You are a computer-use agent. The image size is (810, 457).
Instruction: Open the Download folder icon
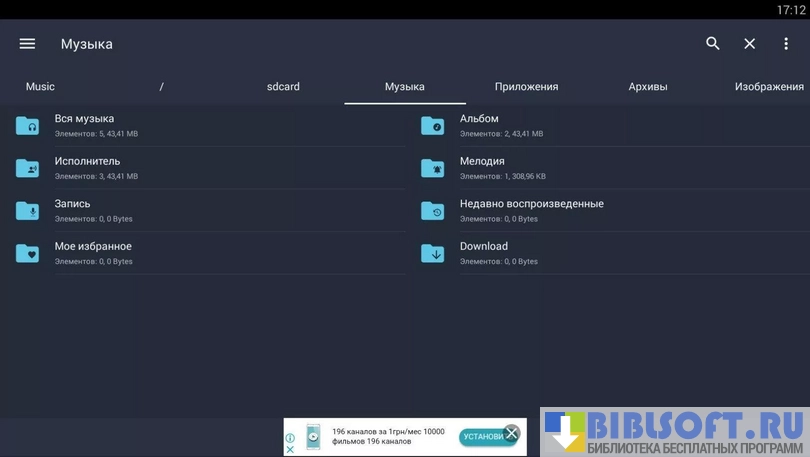pyautogui.click(x=433, y=254)
